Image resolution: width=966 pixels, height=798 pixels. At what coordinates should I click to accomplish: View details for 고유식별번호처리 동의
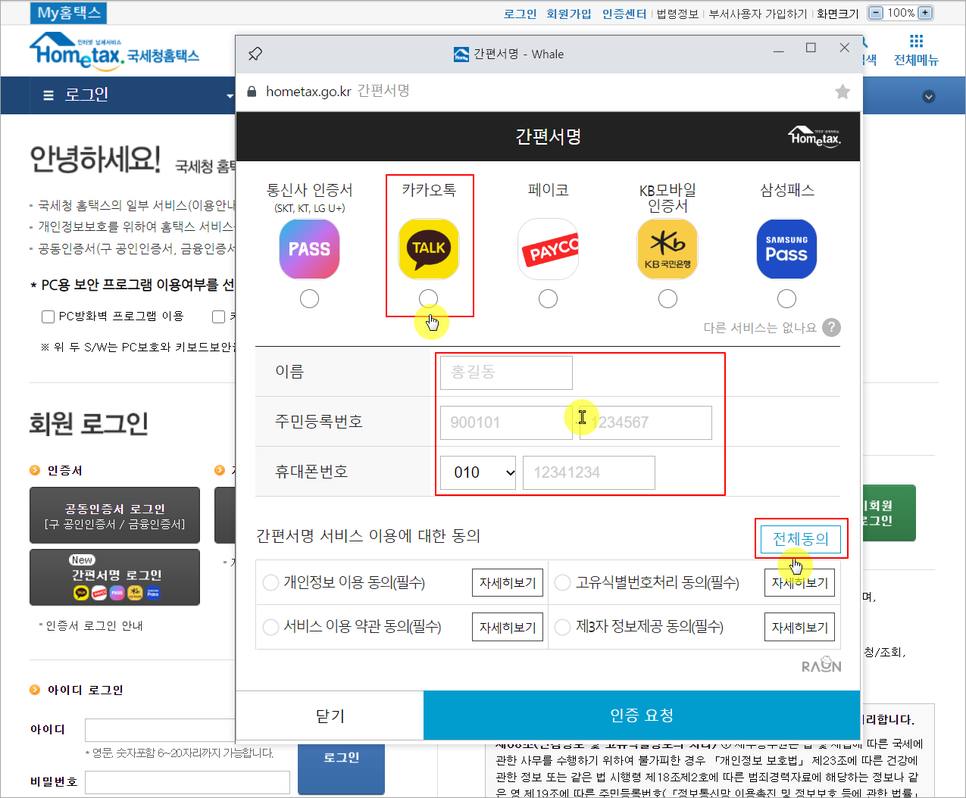(x=800, y=583)
